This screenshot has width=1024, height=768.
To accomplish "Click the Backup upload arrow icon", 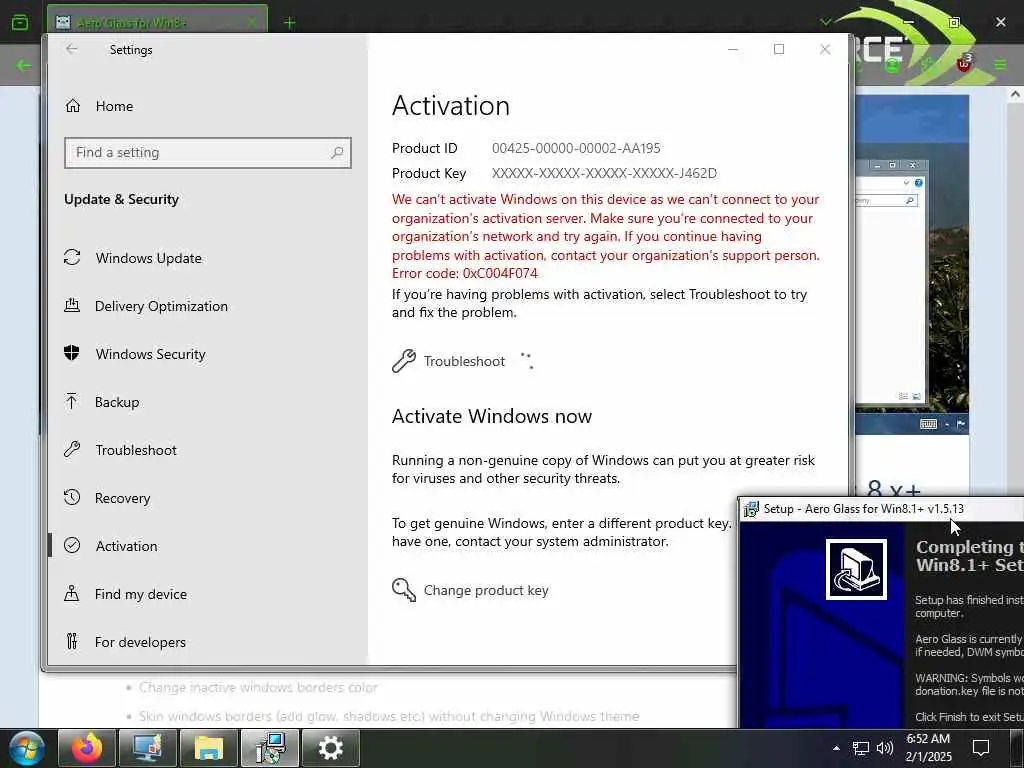I will coord(72,401).
